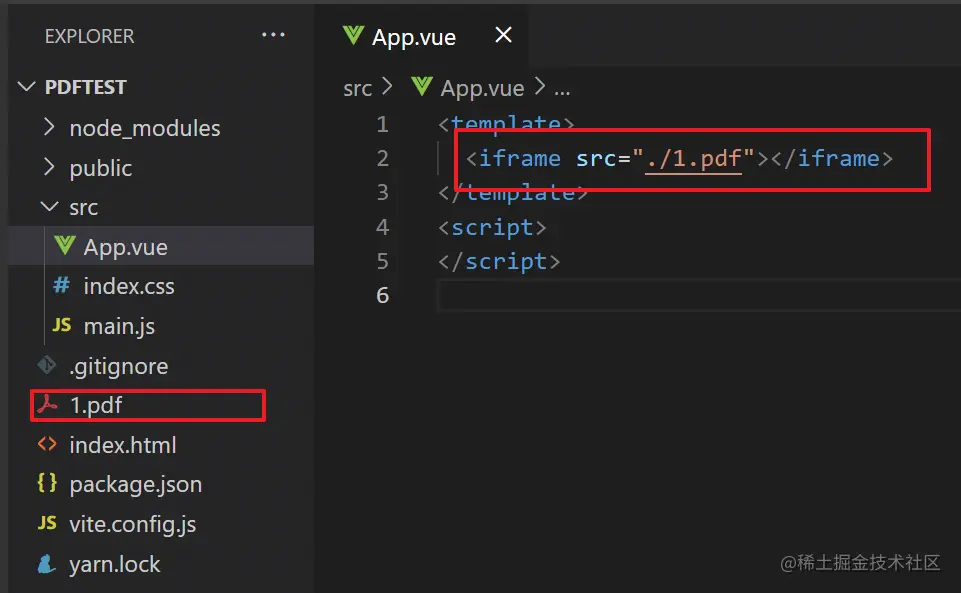
Task: Click the yarn icon beside yarn.lock
Action: coord(47,564)
